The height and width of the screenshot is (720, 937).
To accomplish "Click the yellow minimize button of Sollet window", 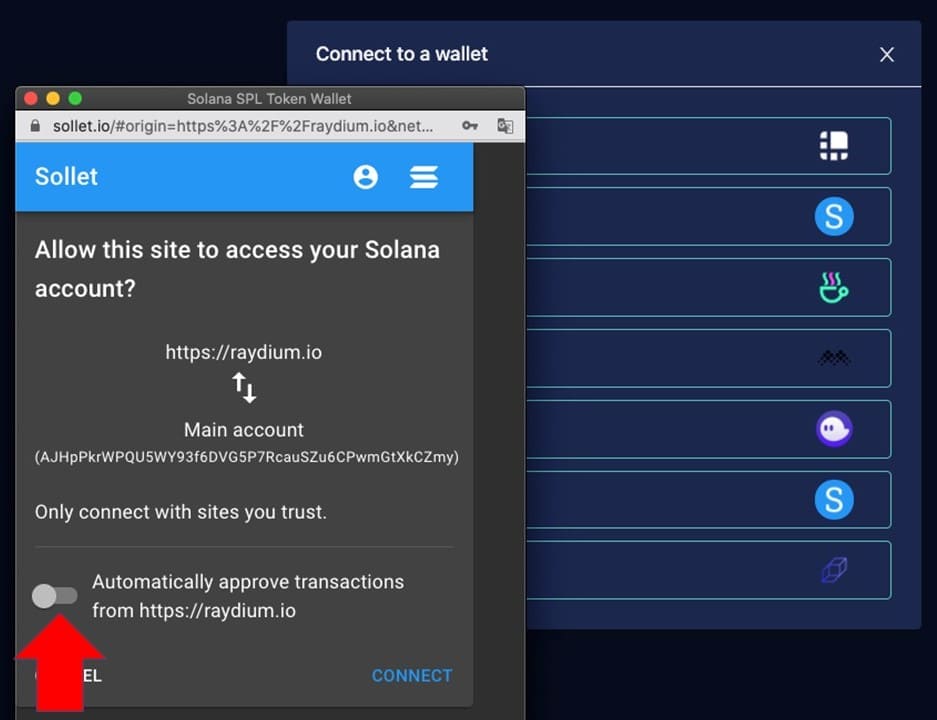I will [53, 98].
